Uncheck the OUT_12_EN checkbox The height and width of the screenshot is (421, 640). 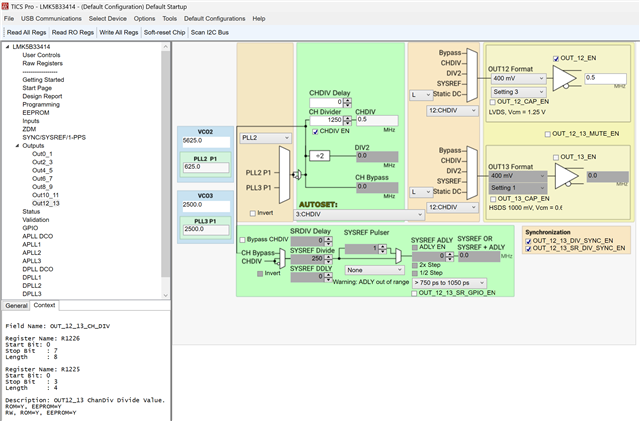[556, 58]
